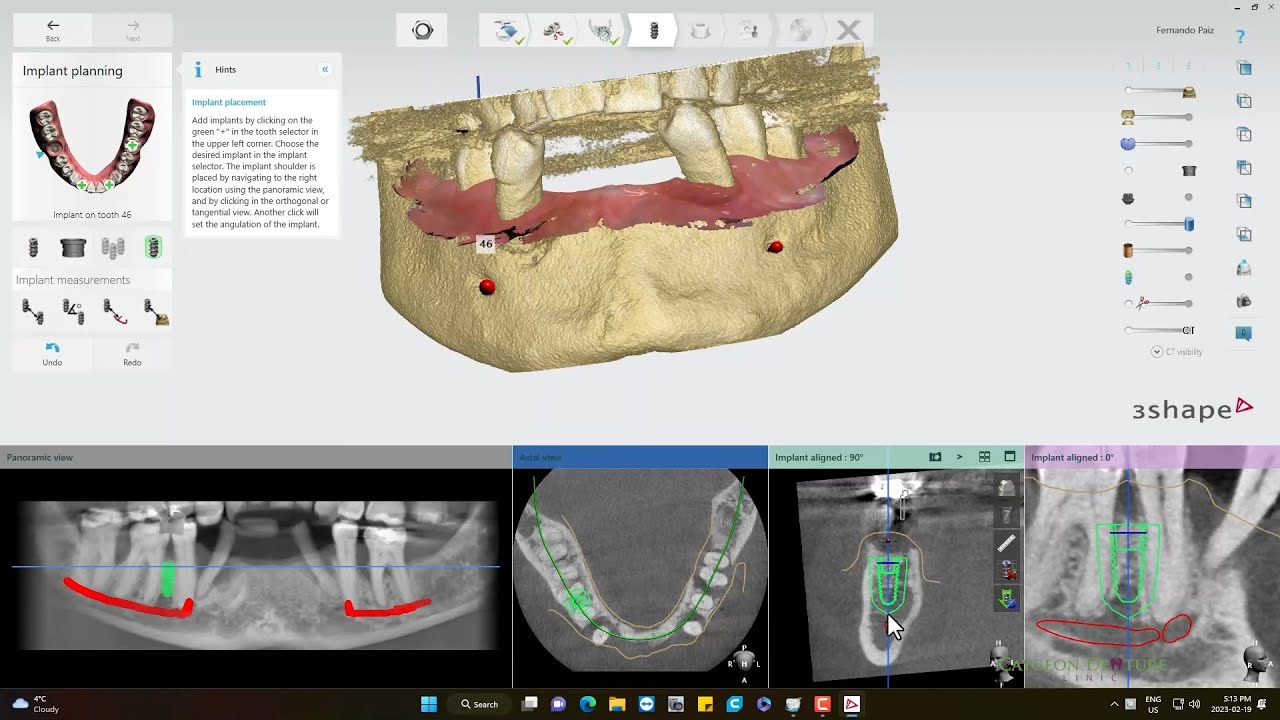Viewport: 1280px width, 720px height.
Task: Click the green arrow implant icon in slice view
Action: pos(1008,599)
